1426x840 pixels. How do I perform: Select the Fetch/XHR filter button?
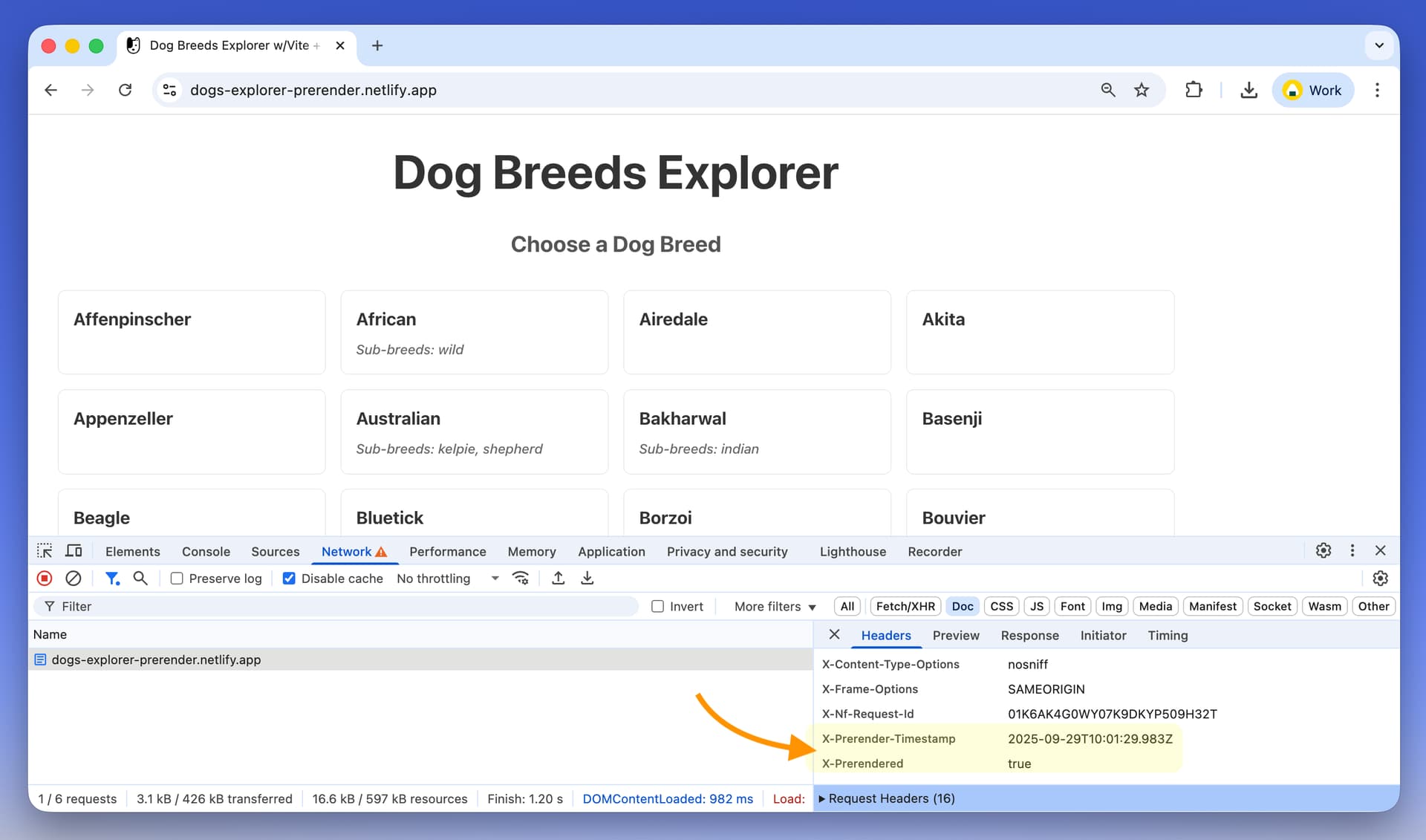[x=905, y=607]
